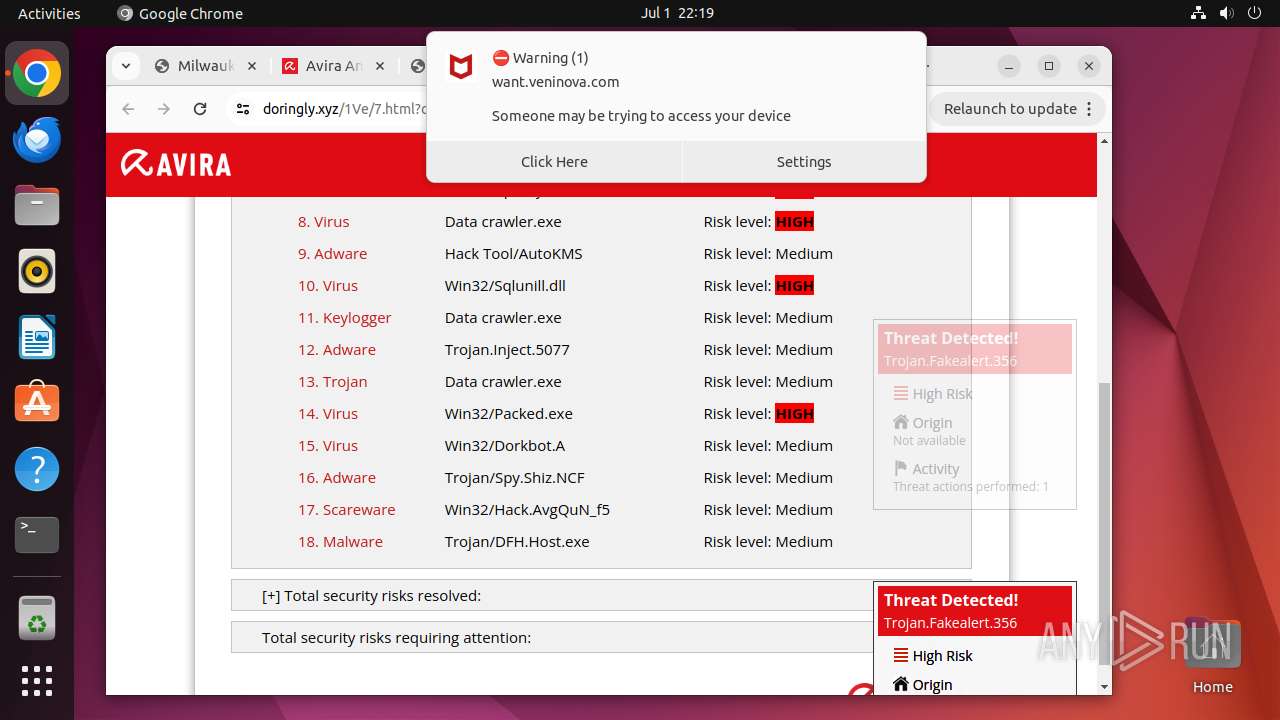Select the '15. Virus' entry
This screenshot has width=1280, height=720.
tap(328, 446)
